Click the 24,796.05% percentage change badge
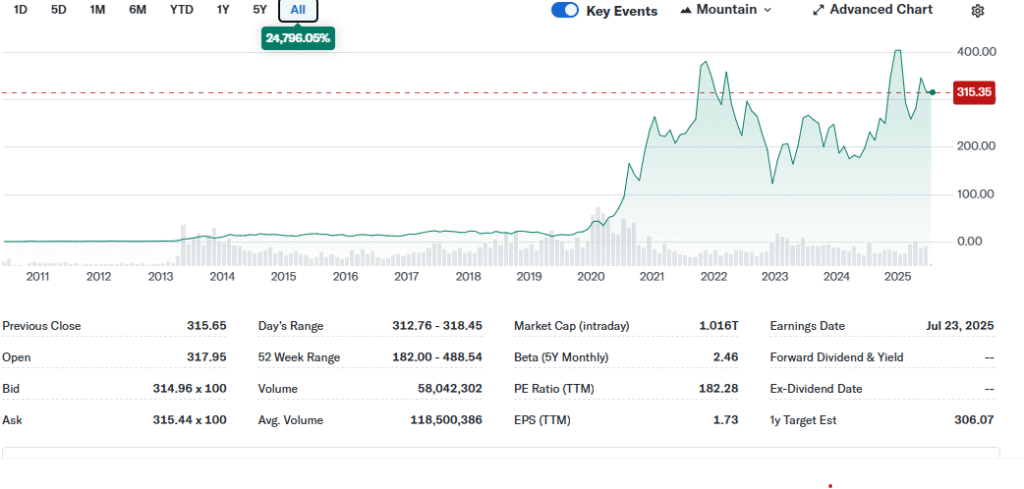Image resolution: width=1024 pixels, height=489 pixels. pos(297,38)
